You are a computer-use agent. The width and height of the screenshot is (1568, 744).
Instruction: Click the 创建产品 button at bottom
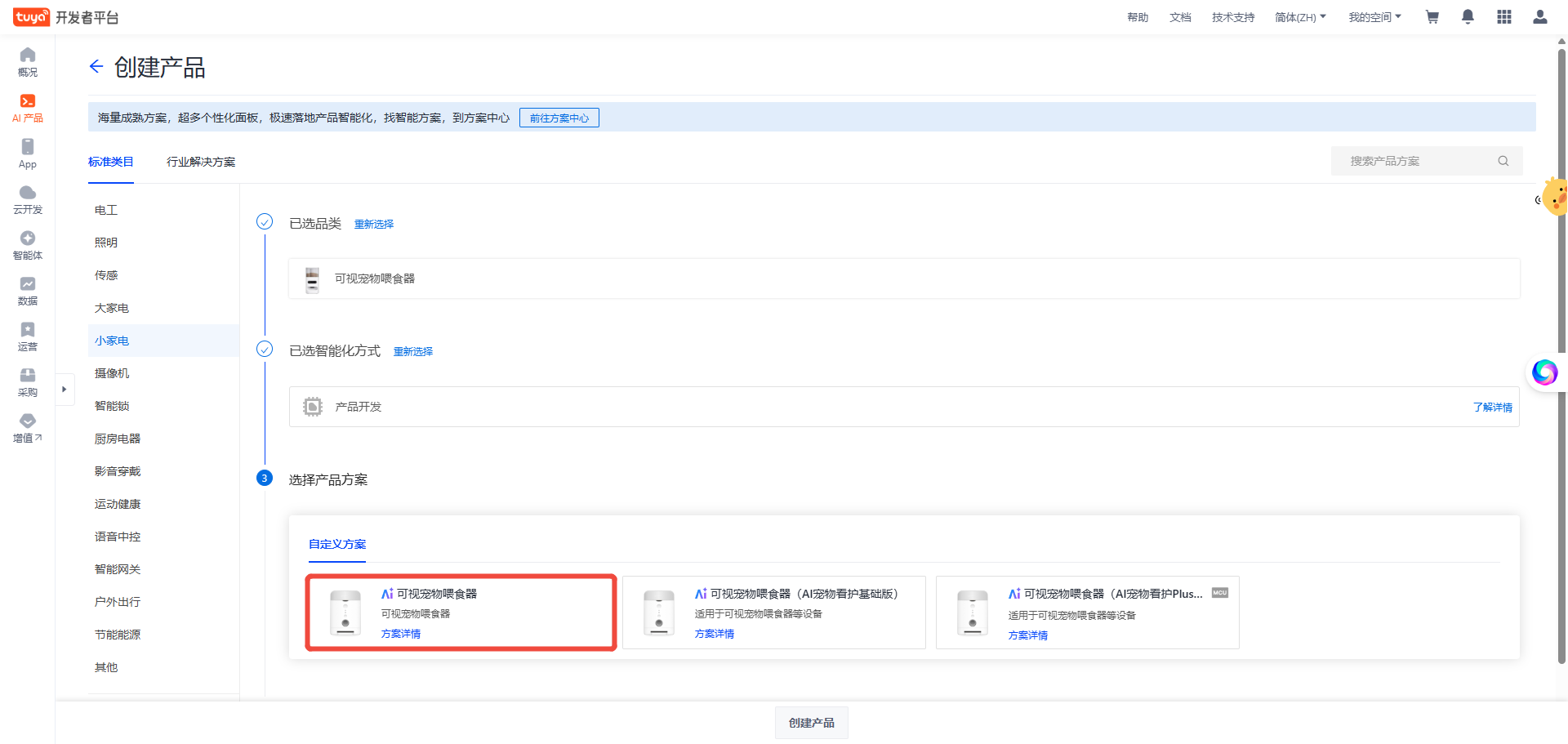click(x=811, y=723)
